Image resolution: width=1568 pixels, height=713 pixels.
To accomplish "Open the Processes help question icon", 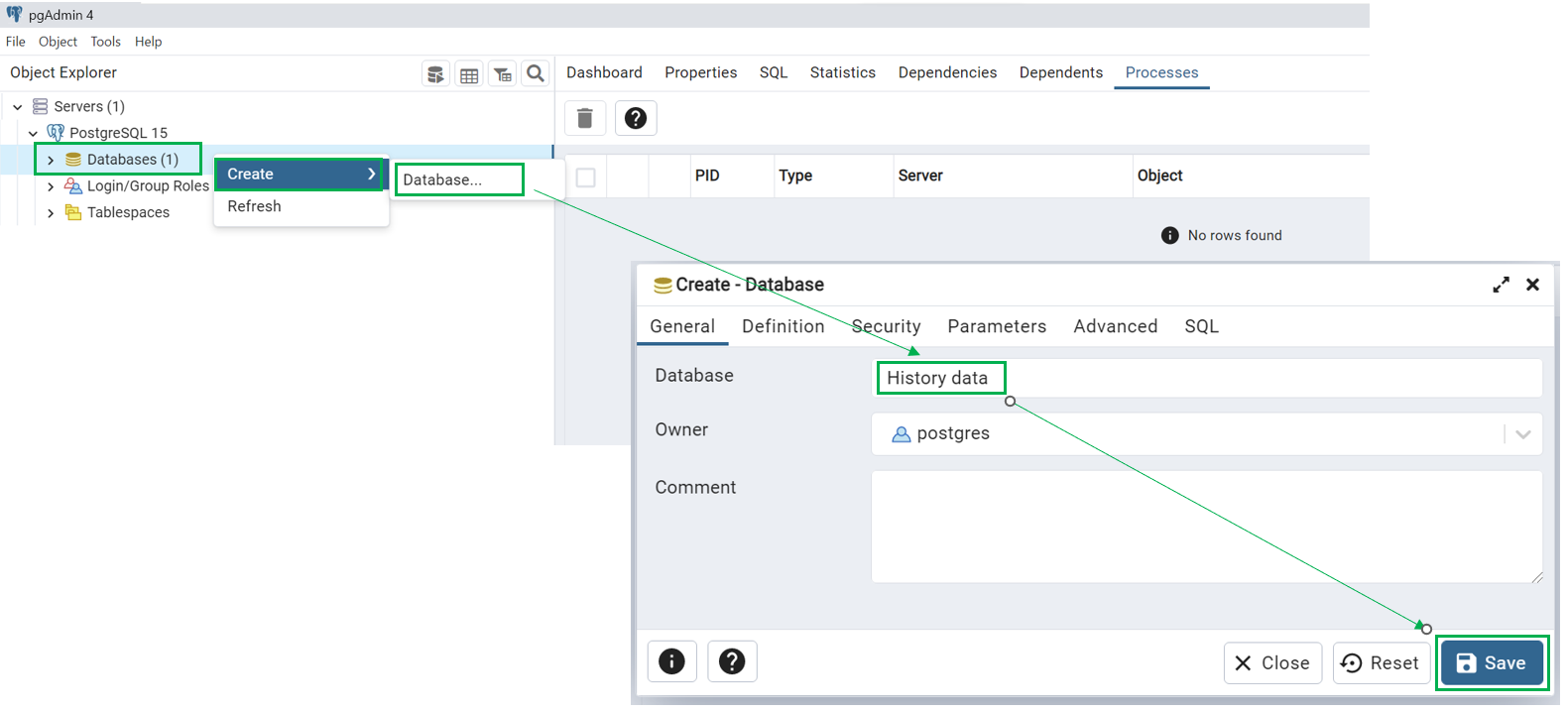I will 636,118.
